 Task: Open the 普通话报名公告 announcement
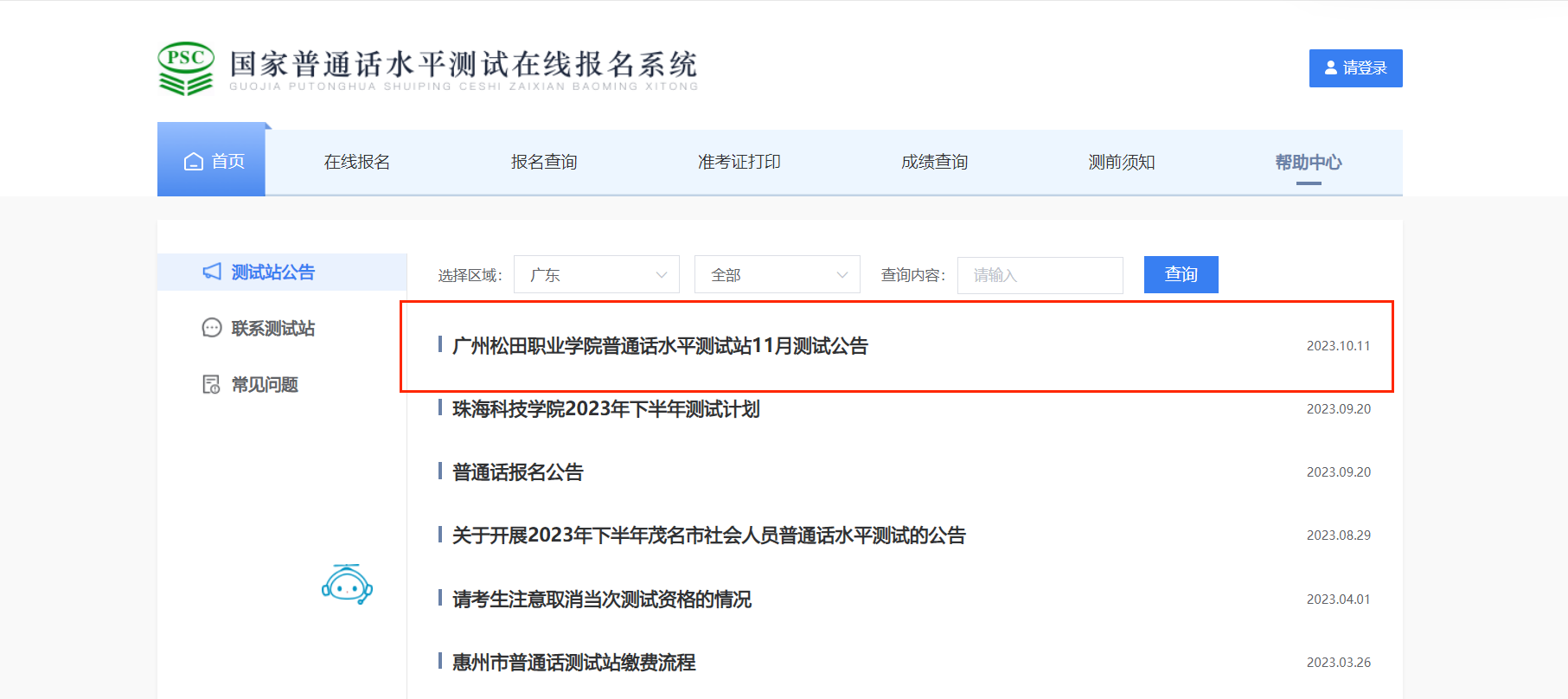coord(517,472)
